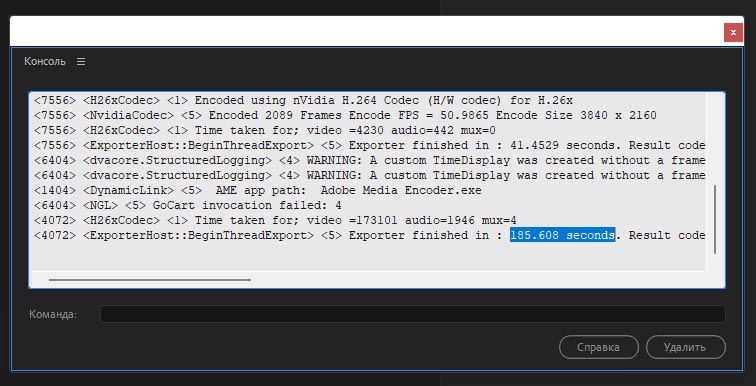756x386 pixels.
Task: Click the Команда command input field
Action: tap(412, 314)
